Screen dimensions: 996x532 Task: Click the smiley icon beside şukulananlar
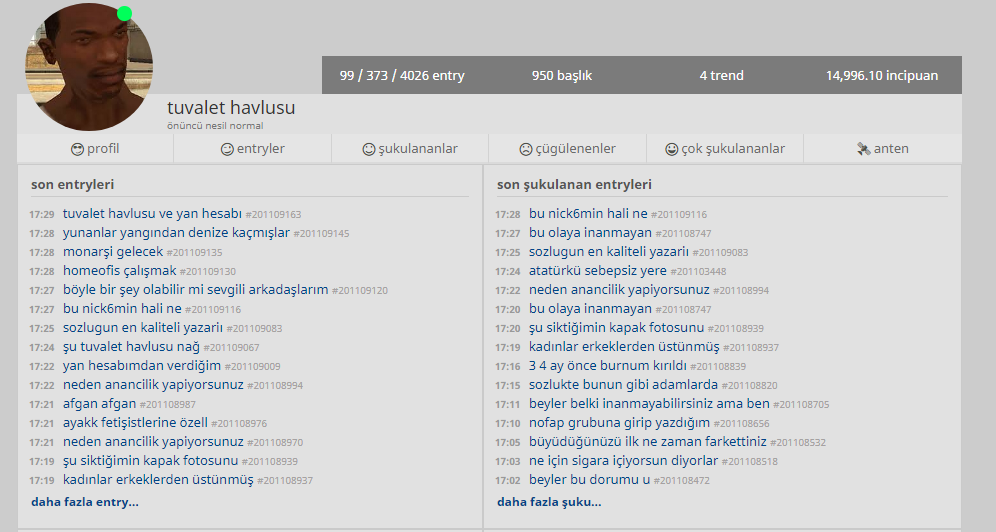coord(369,149)
